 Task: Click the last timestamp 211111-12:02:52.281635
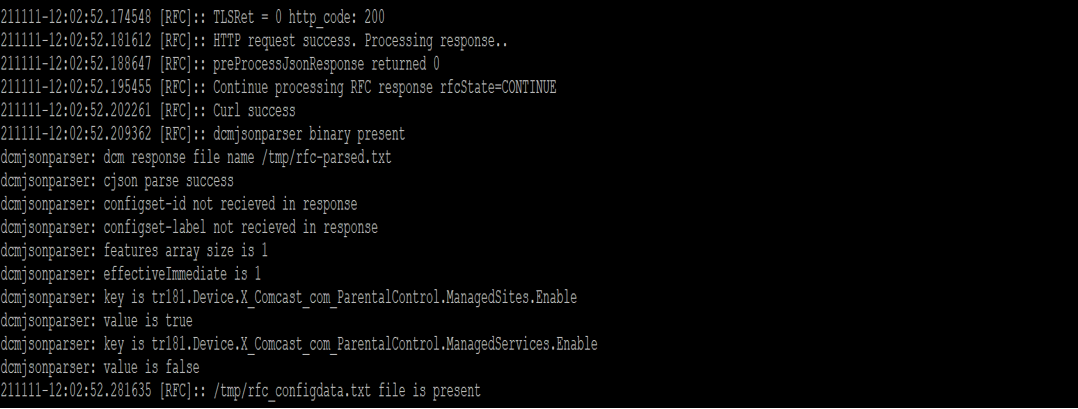77,390
